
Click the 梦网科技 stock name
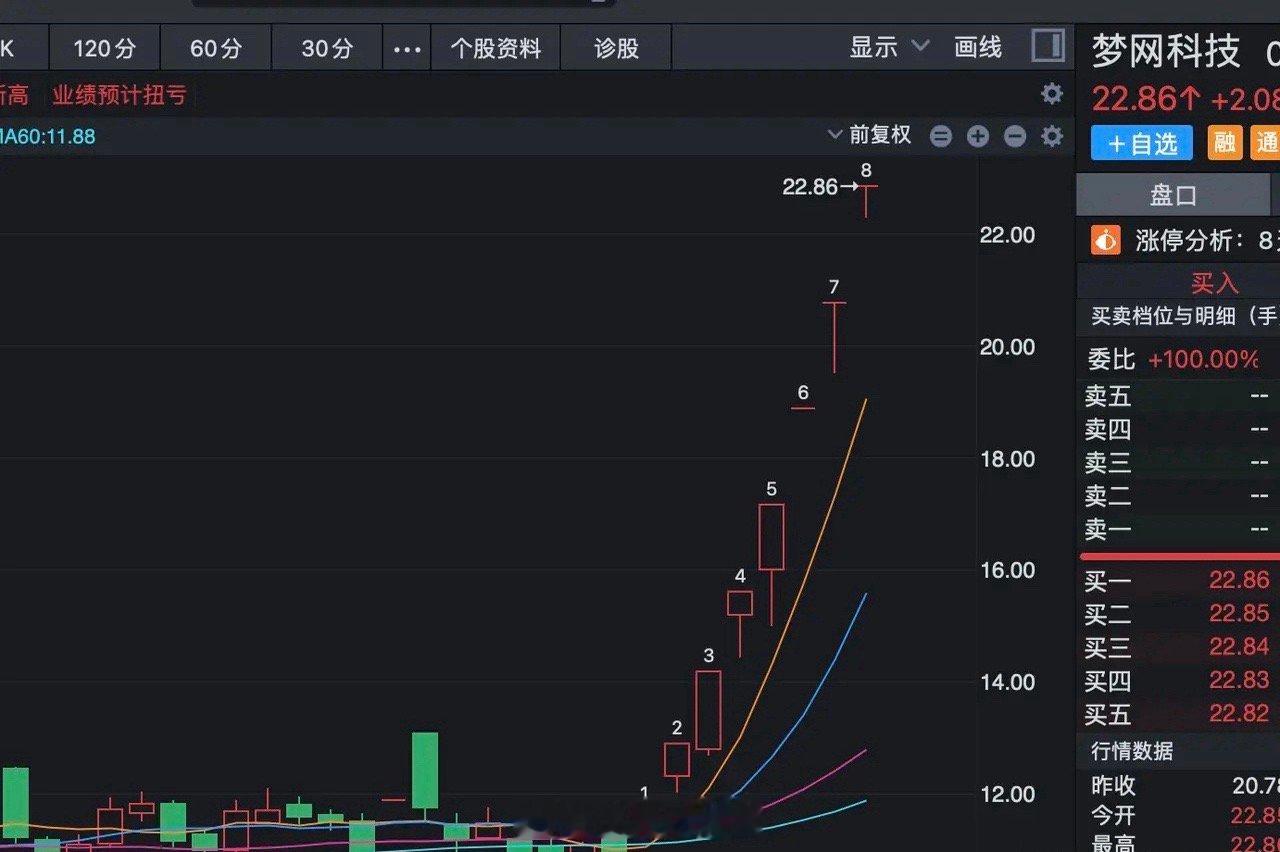click(1165, 51)
